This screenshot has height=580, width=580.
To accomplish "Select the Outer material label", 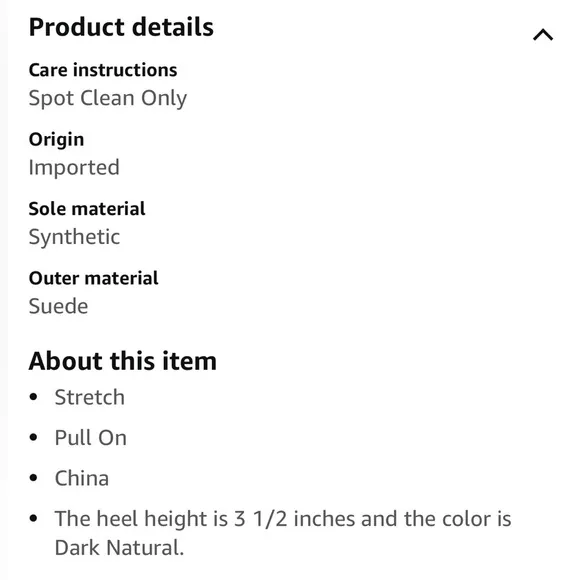I will coord(94,278).
